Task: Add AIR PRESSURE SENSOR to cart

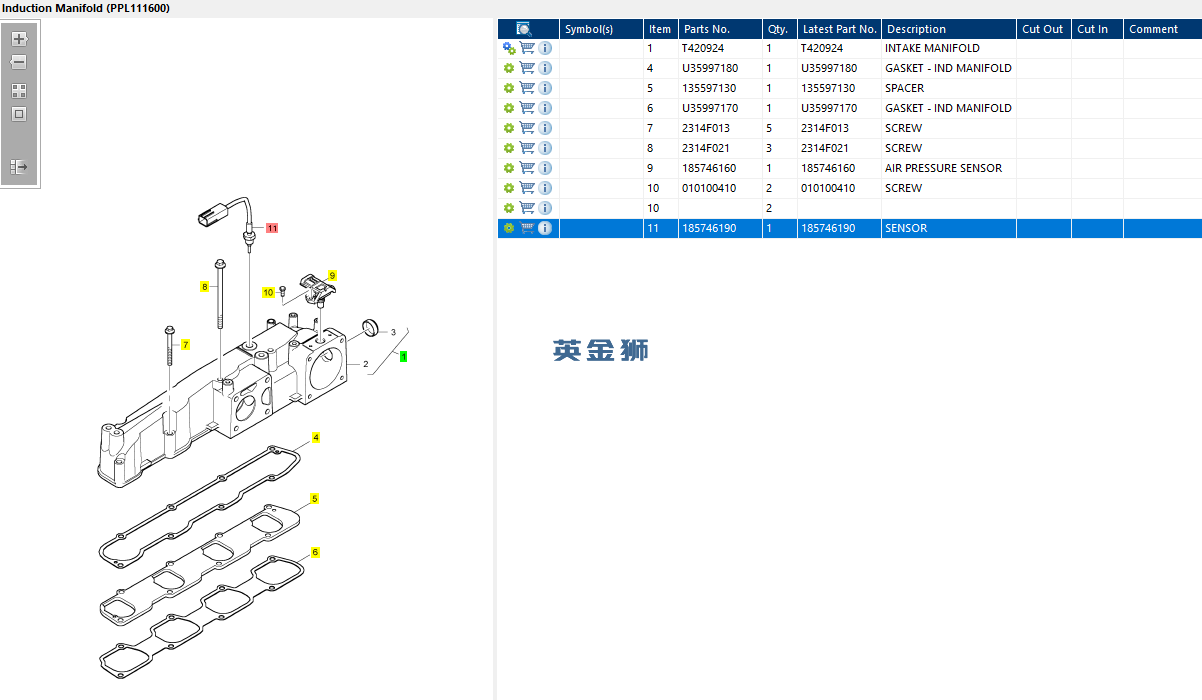Action: pyautogui.click(x=527, y=168)
